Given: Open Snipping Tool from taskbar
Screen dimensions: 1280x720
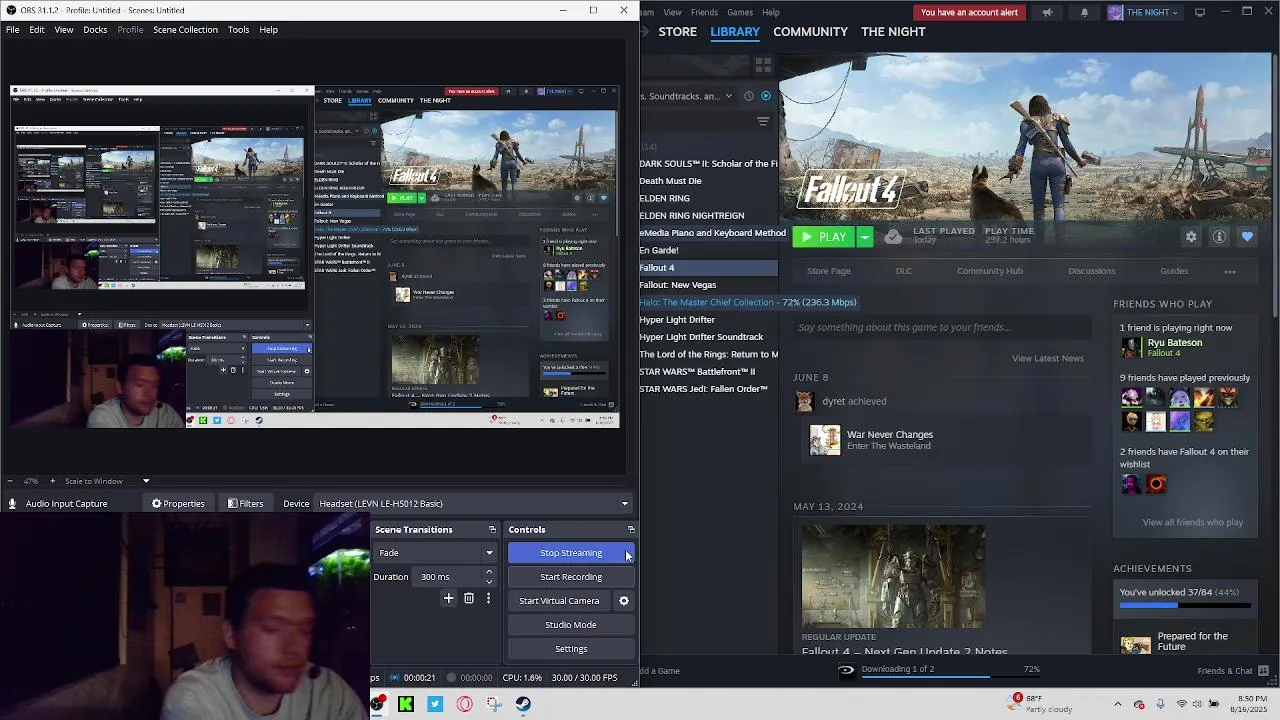Looking at the screenshot, I should point(494,704).
